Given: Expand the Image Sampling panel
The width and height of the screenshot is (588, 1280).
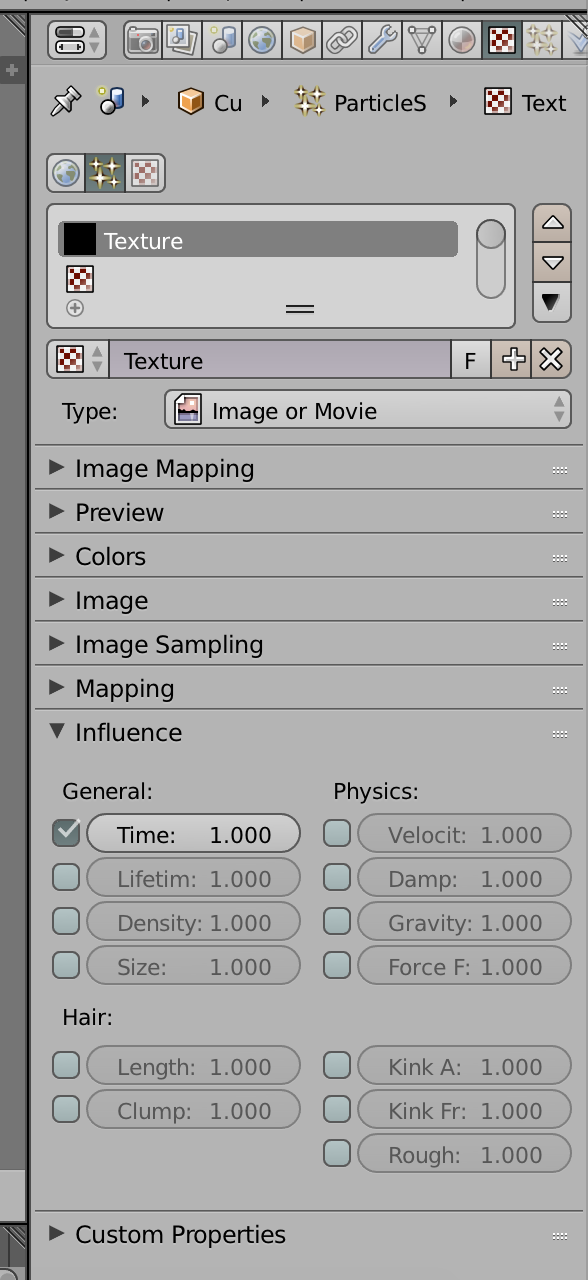Looking at the screenshot, I should click(x=308, y=644).
